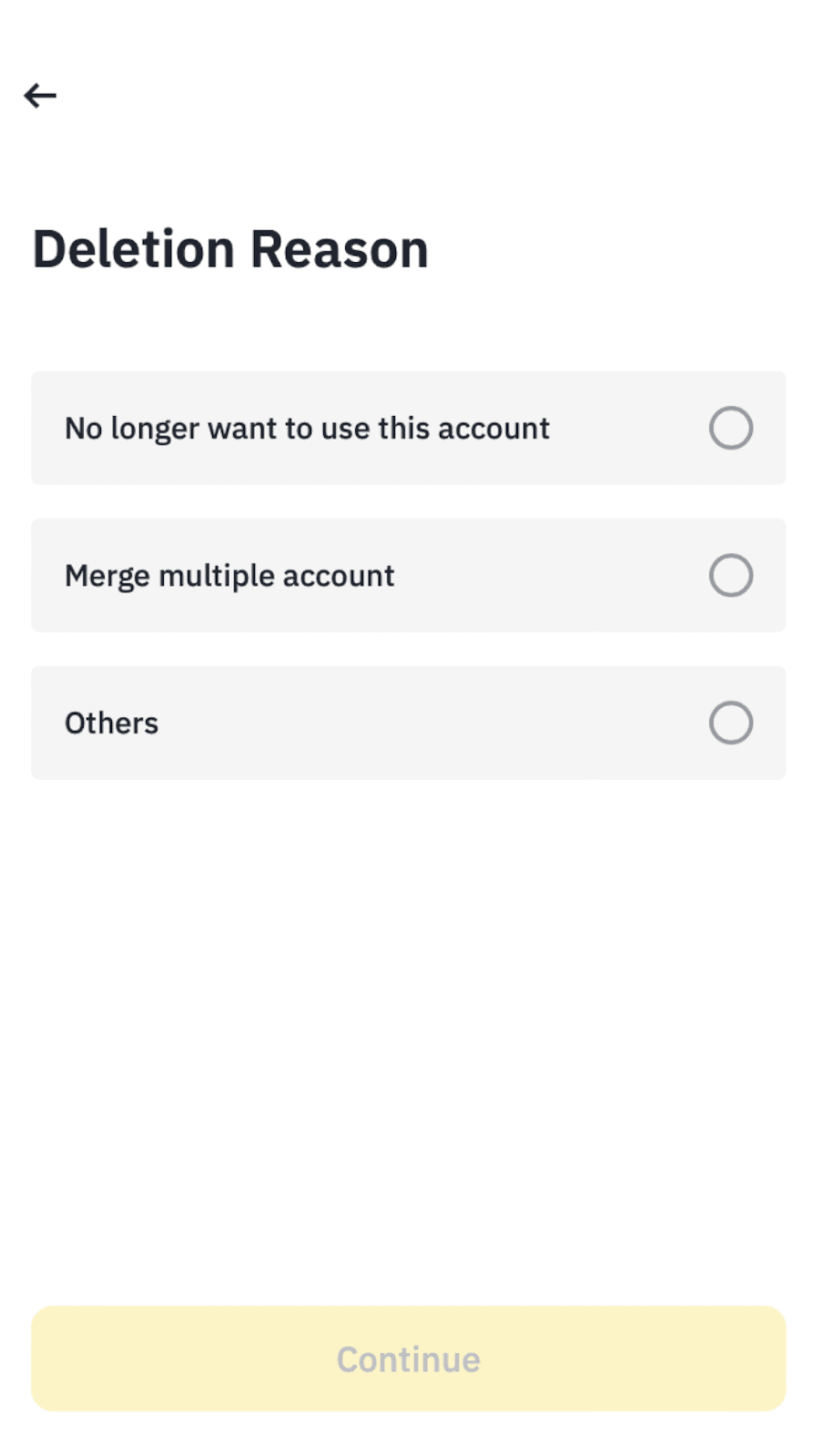Go back to the previous screen
This screenshot has height=1456, width=814.
(40, 96)
